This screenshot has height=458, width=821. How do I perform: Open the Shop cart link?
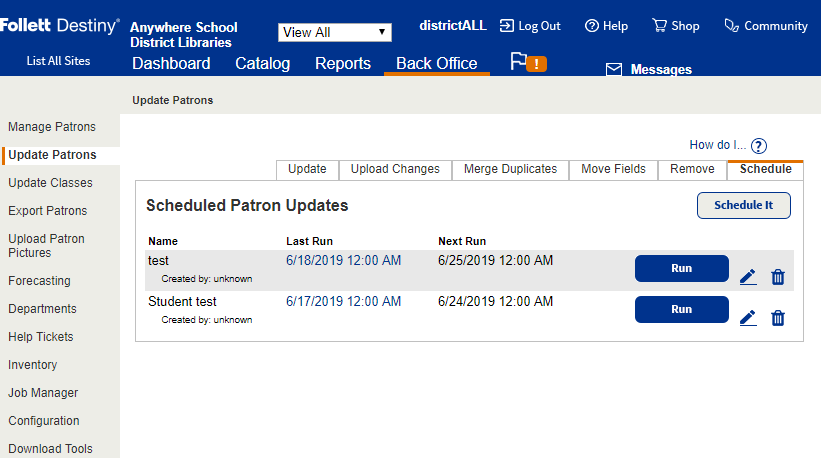point(676,26)
